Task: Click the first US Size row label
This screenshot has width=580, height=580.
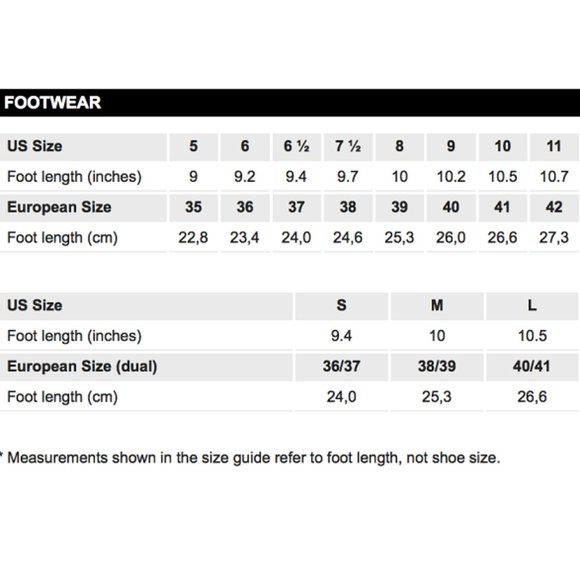Action: click(35, 146)
